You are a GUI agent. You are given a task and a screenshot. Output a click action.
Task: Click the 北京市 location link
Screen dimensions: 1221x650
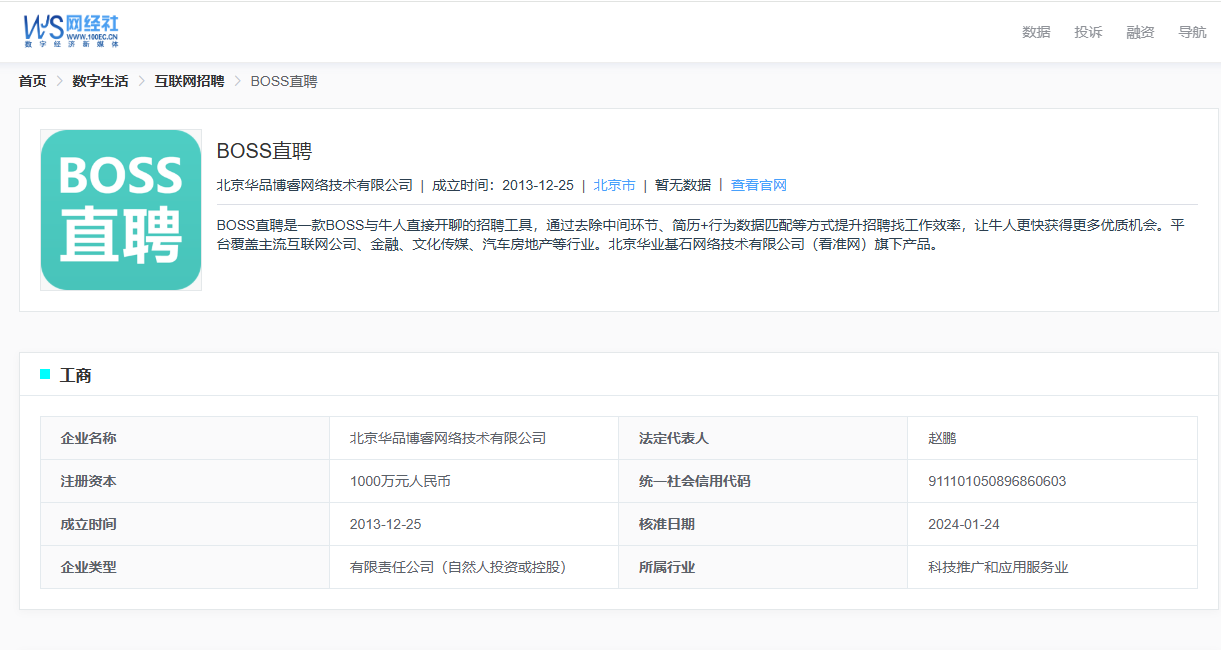[x=614, y=185]
